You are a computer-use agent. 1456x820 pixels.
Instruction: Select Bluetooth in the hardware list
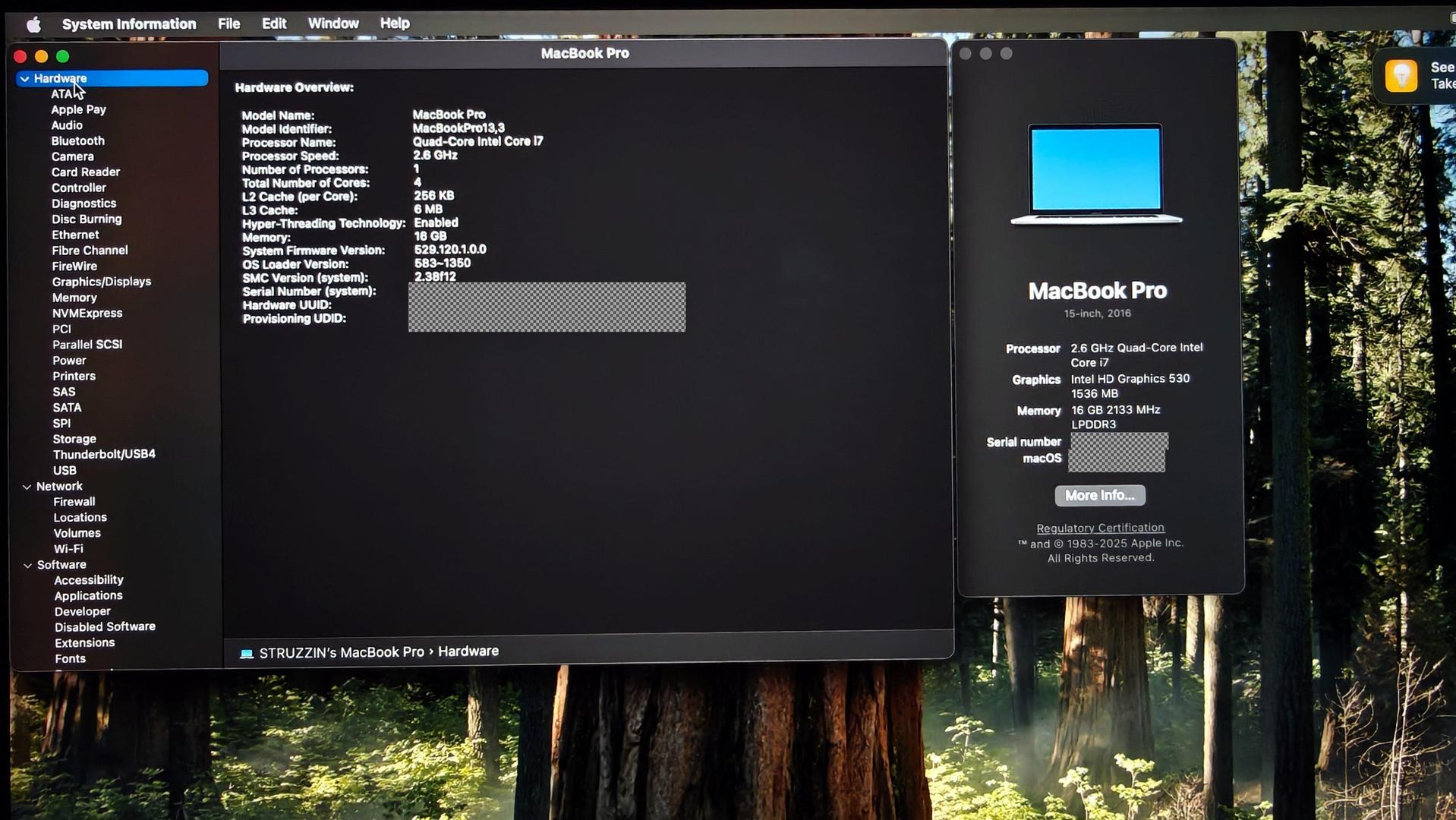[x=78, y=141]
